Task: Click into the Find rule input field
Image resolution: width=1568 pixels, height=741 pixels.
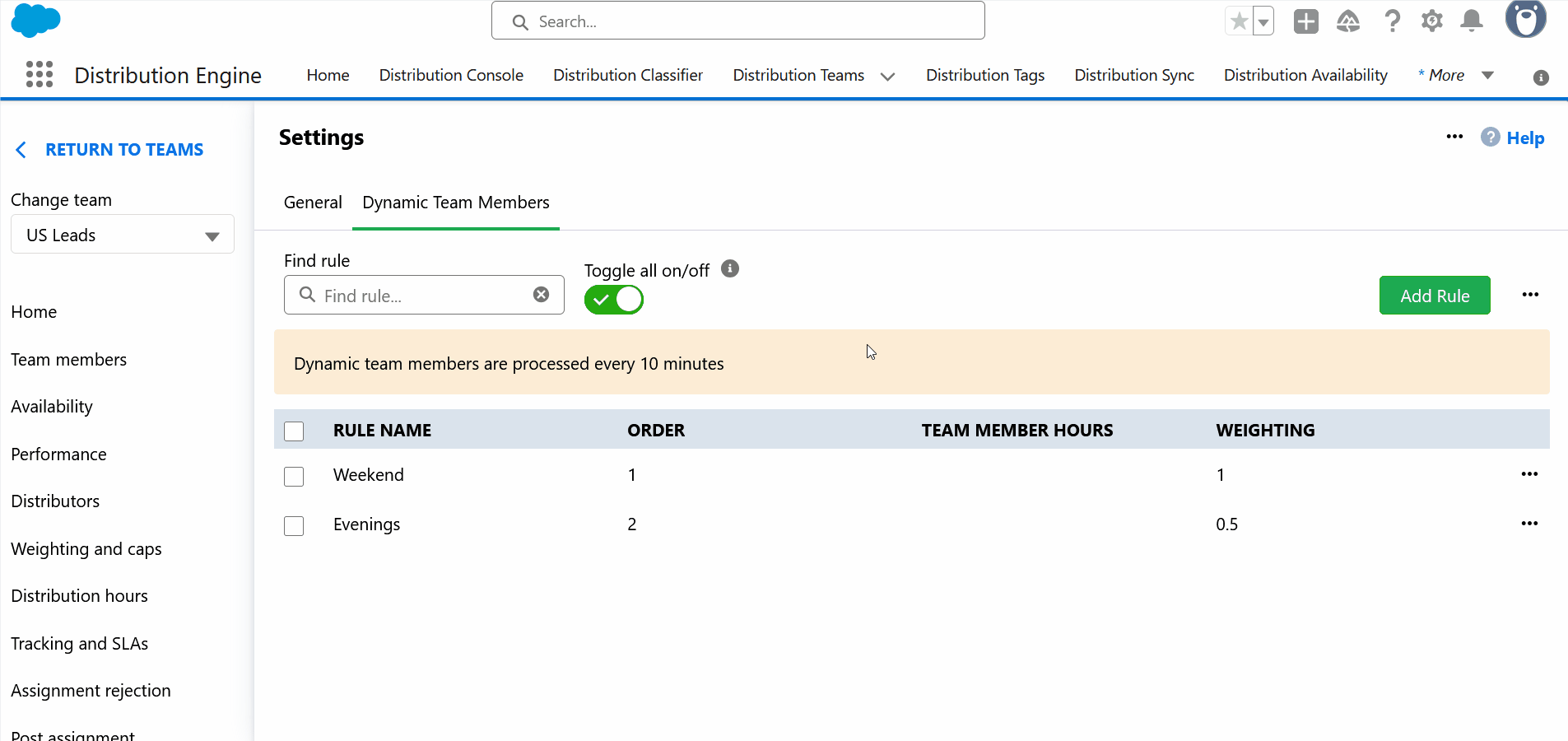Action: [424, 295]
